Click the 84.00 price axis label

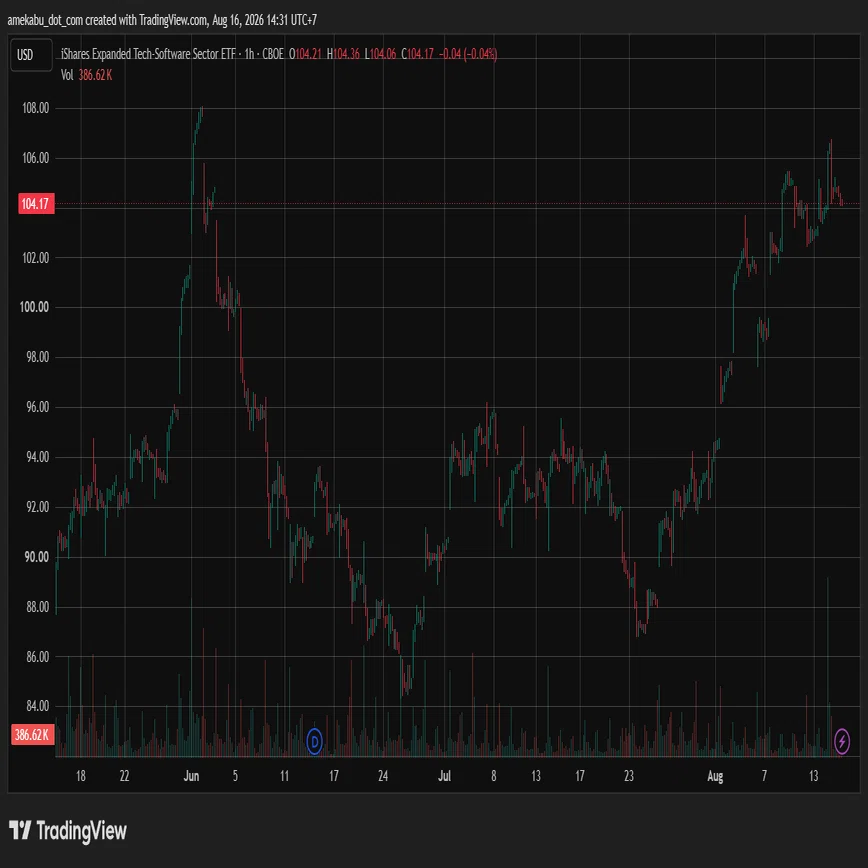[37, 706]
